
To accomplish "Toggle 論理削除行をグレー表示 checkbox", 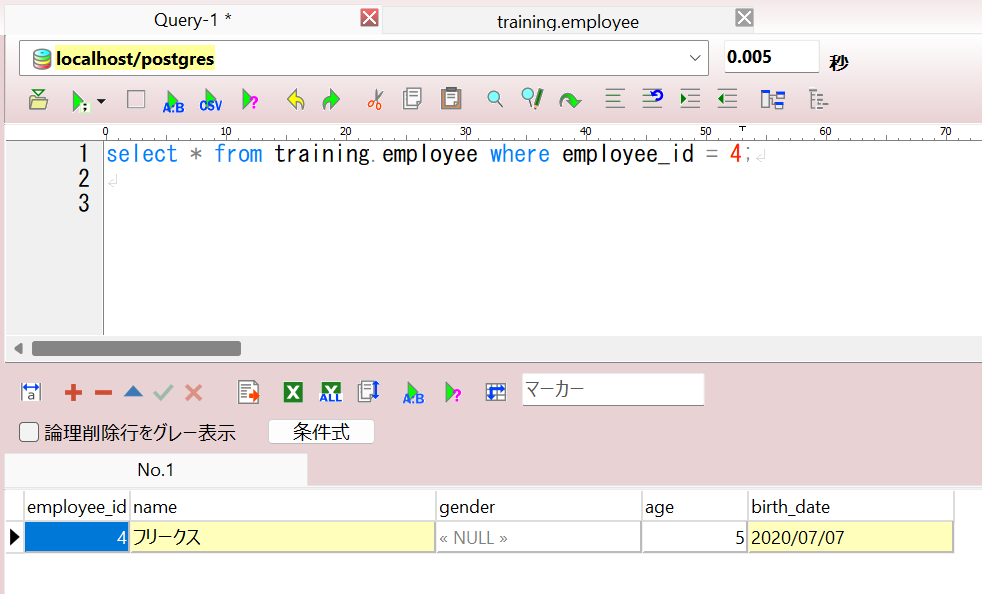I will [29, 432].
